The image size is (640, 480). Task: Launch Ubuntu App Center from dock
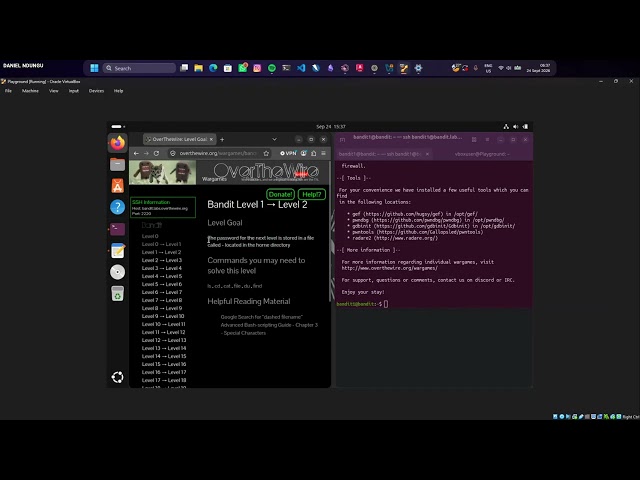(118, 186)
